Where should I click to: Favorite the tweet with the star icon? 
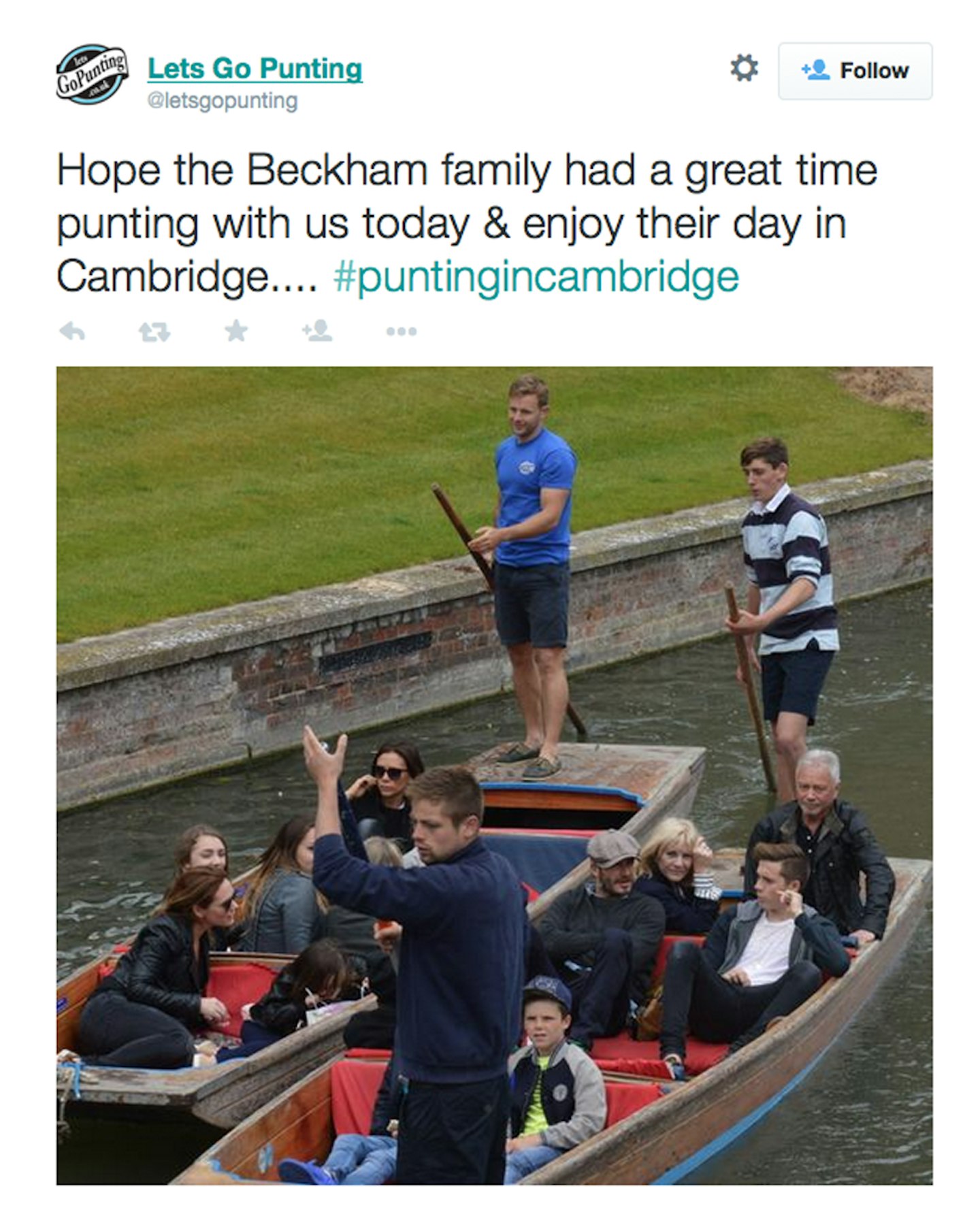pyautogui.click(x=236, y=331)
